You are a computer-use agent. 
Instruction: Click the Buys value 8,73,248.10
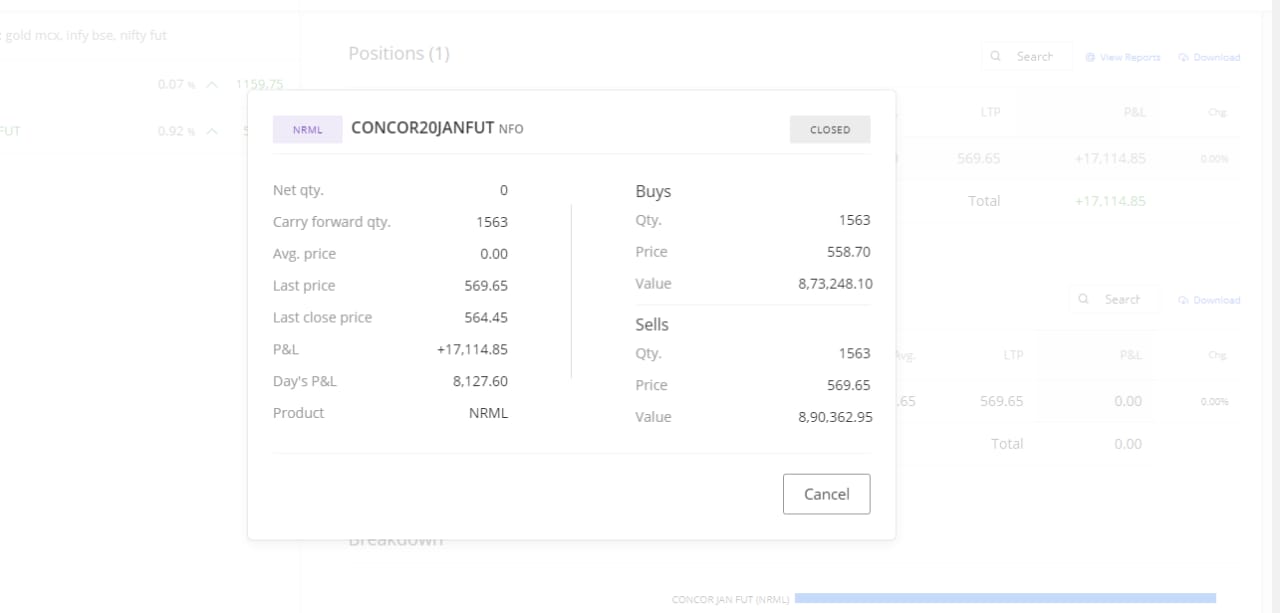tap(835, 284)
